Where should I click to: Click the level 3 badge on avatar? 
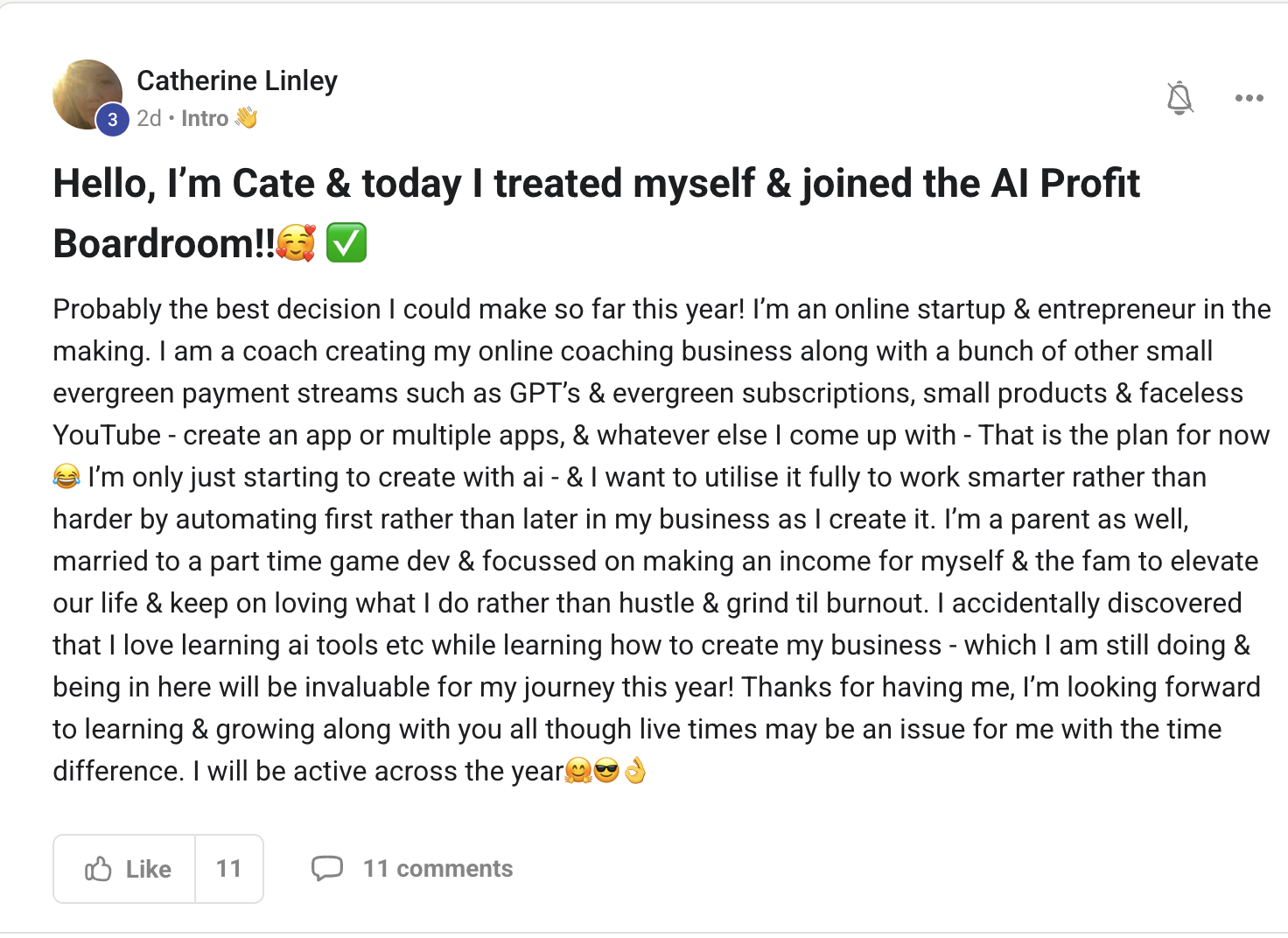point(112,120)
